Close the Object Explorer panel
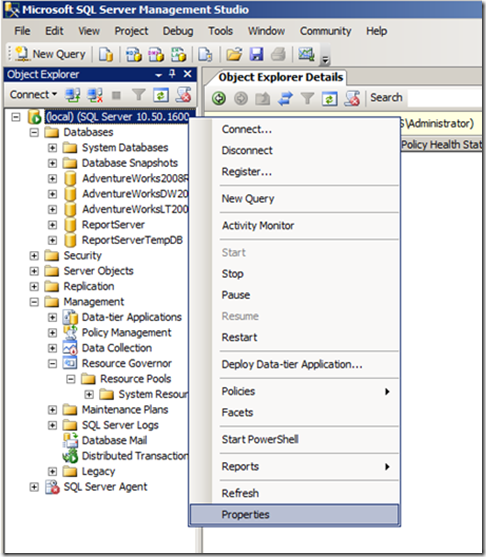Viewport: 486px width, 557px height. pyautogui.click(x=187, y=74)
